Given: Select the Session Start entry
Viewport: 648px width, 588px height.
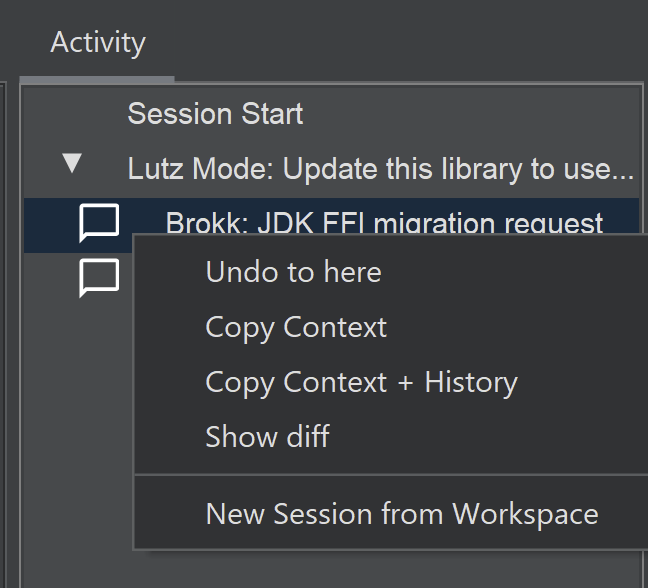Looking at the screenshot, I should pos(215,114).
